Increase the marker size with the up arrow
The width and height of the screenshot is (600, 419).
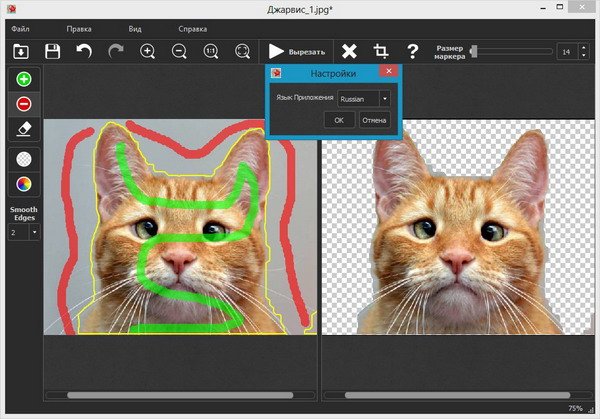584,48
